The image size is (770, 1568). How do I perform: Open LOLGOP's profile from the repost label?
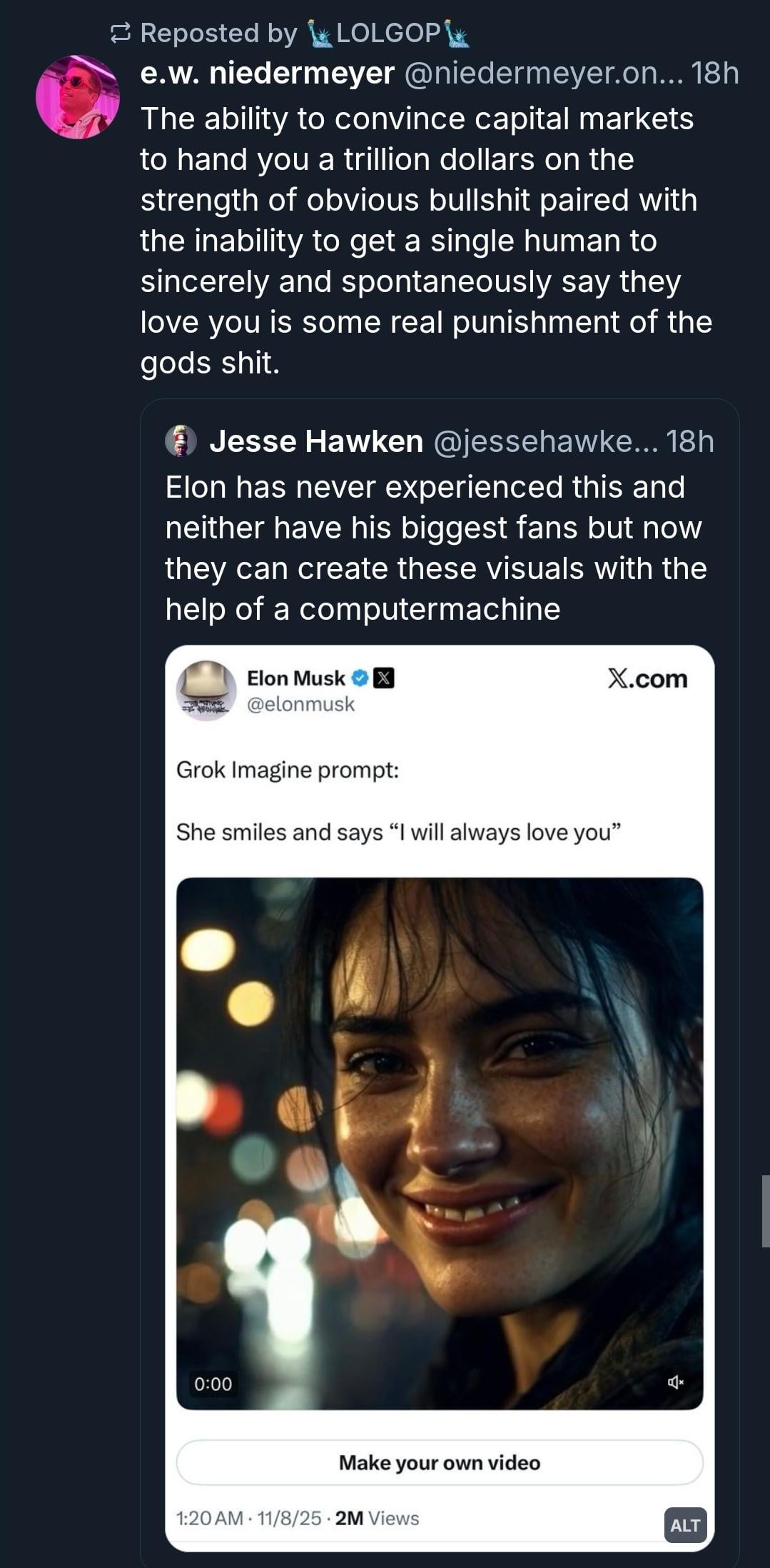click(x=387, y=33)
